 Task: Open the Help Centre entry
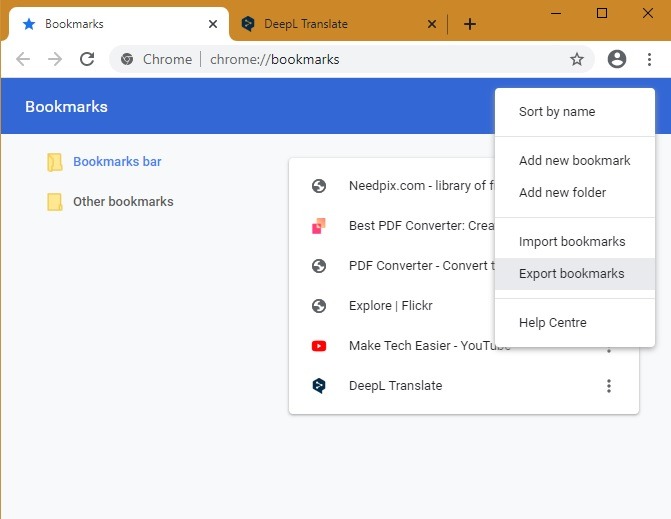(575, 323)
